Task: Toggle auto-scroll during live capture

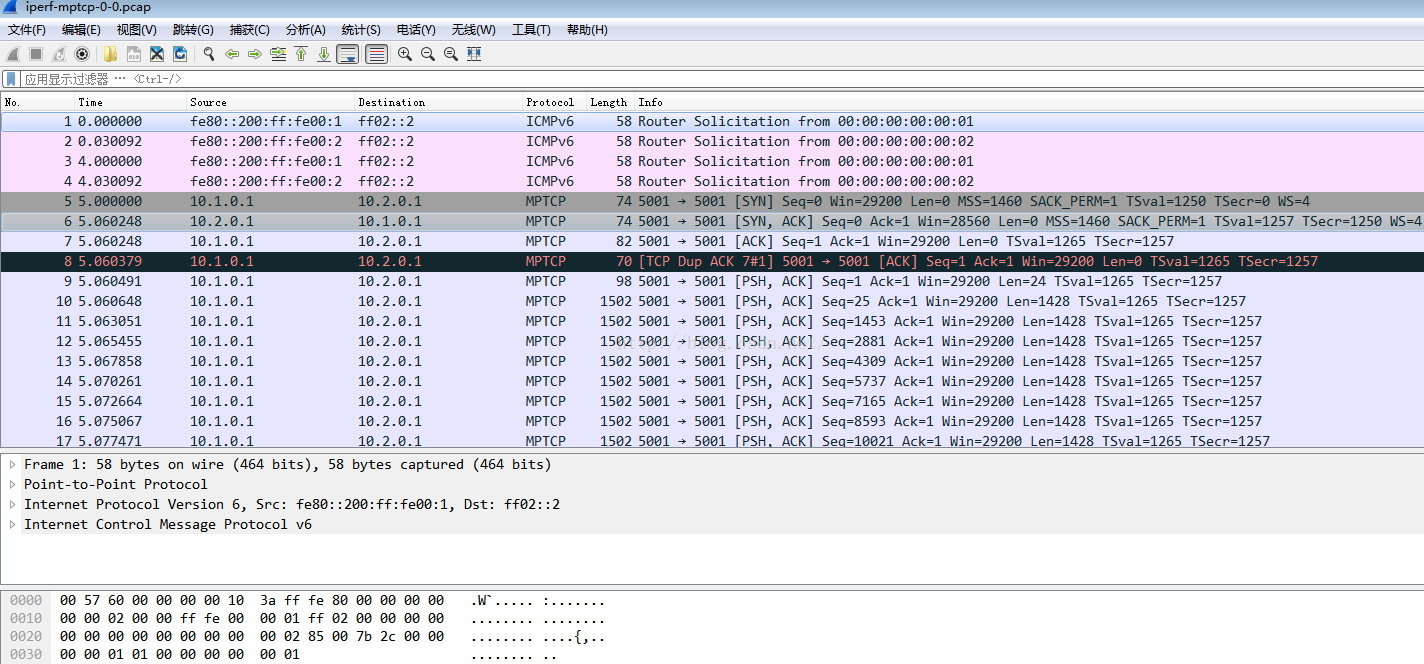Action: 348,54
